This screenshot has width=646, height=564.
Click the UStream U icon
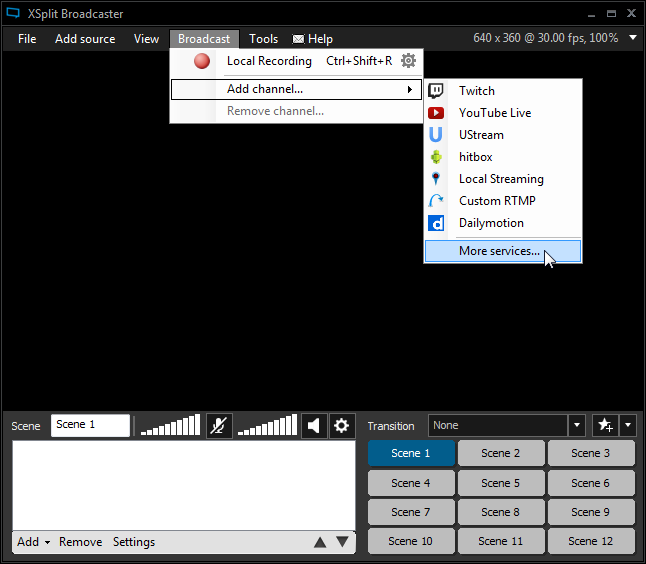click(435, 135)
